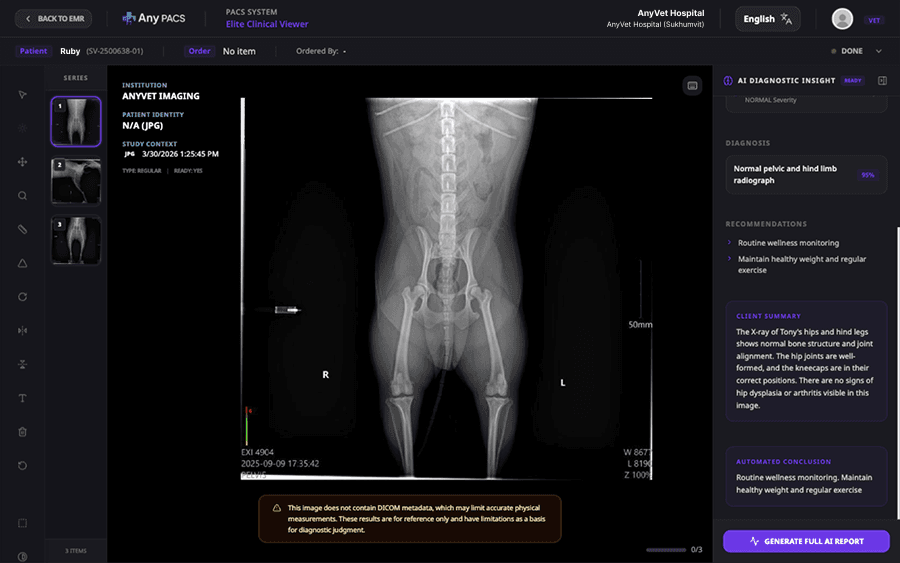Choose the triangle angle tool
Image resolution: width=900 pixels, height=563 pixels.
tap(22, 263)
